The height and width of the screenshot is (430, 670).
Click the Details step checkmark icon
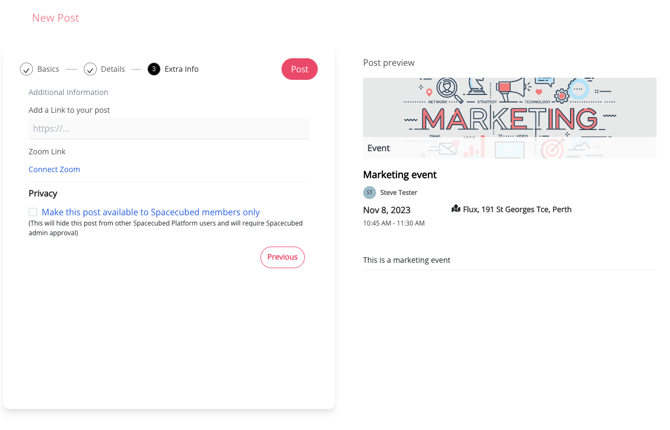click(90, 69)
